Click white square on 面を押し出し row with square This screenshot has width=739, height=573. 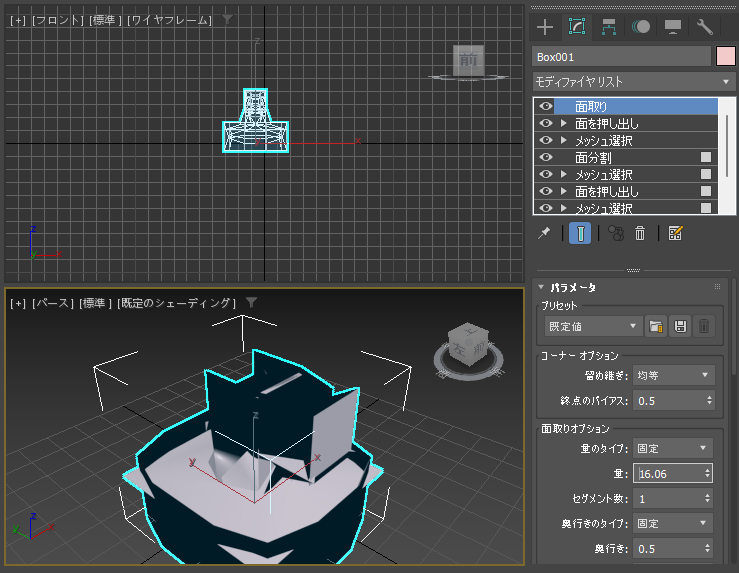pos(706,191)
